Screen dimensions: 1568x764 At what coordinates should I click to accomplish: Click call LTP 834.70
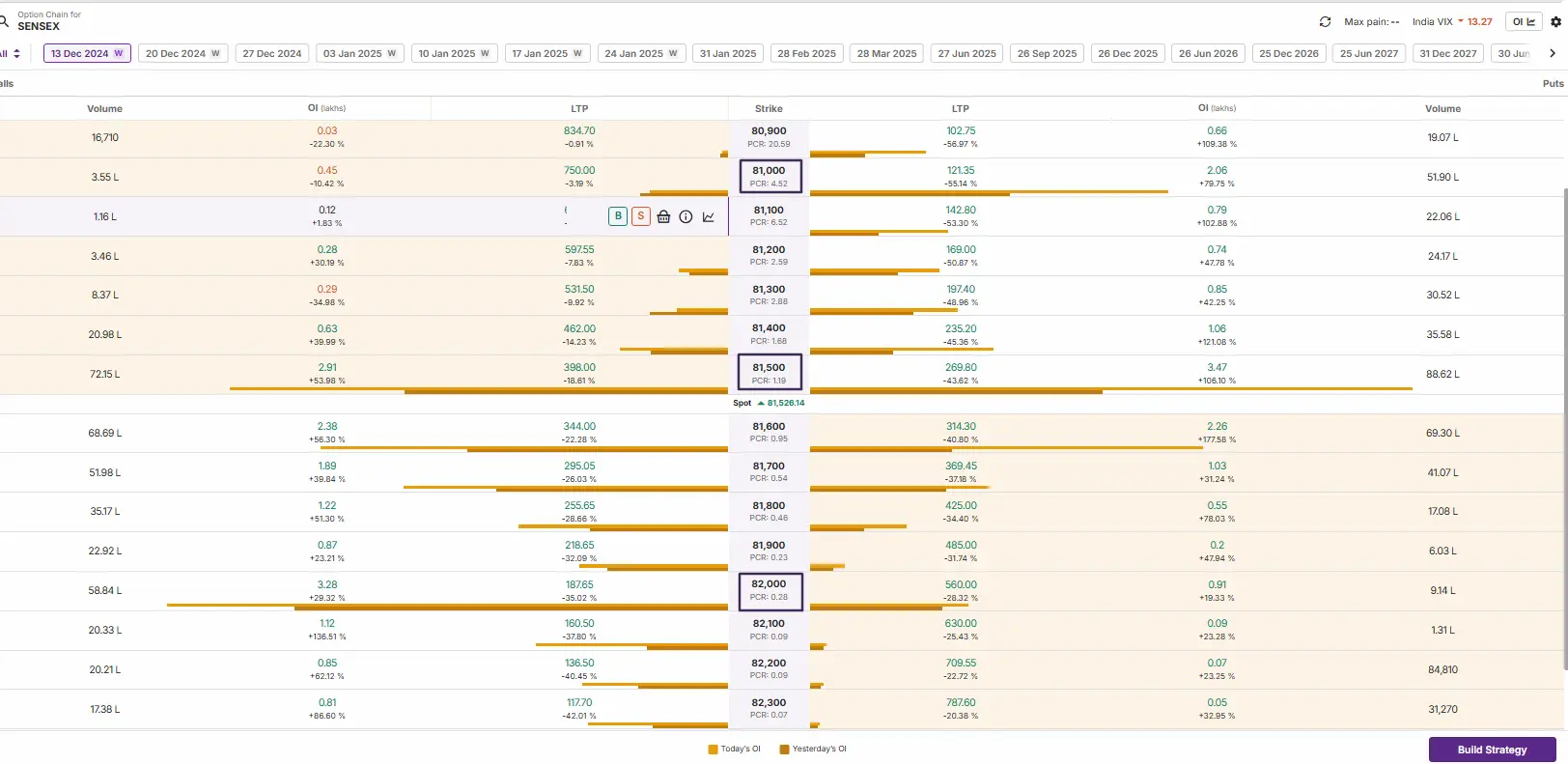click(579, 130)
